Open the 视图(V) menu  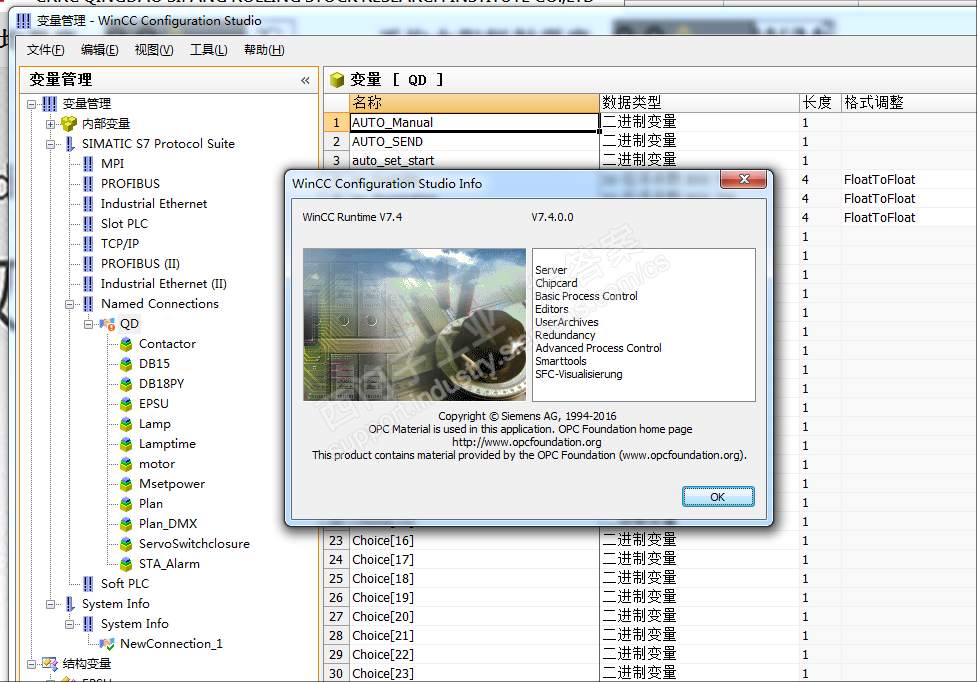coord(154,50)
